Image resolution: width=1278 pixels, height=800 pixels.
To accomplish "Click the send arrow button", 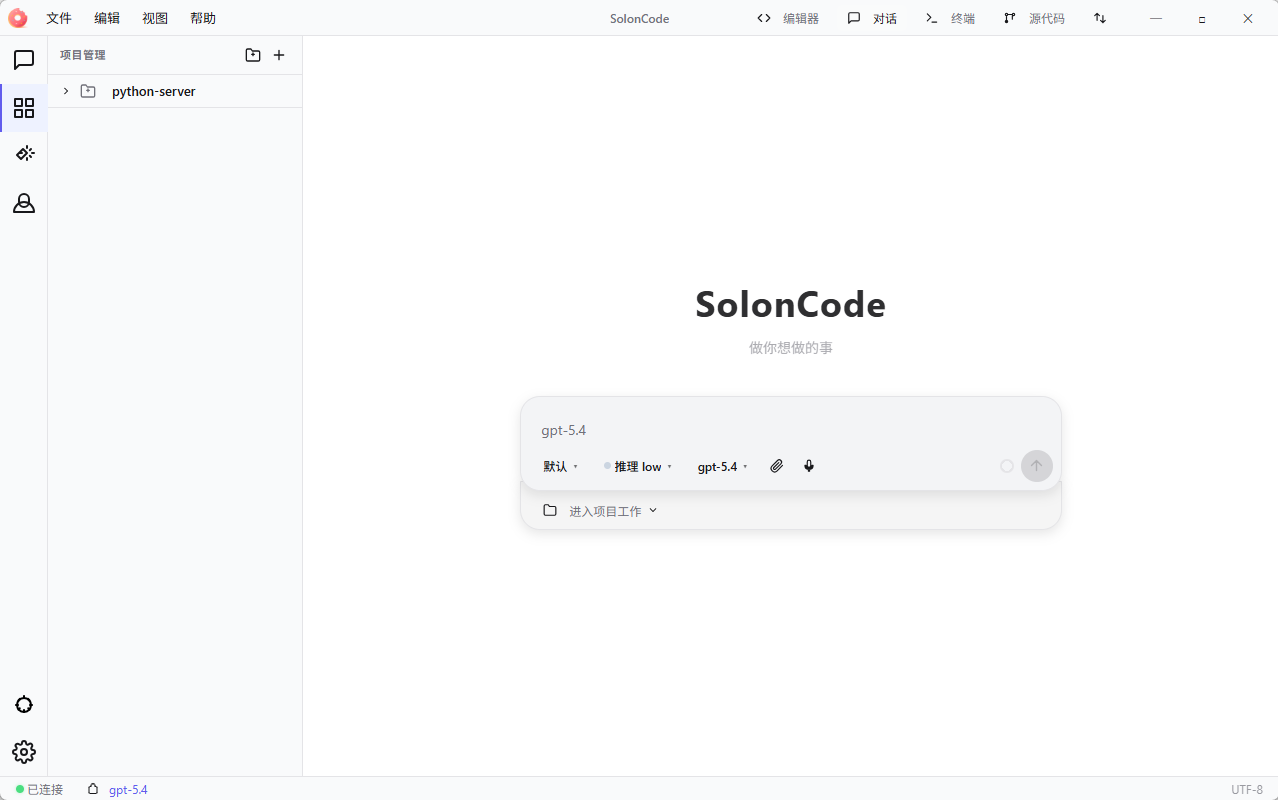I will [1037, 466].
